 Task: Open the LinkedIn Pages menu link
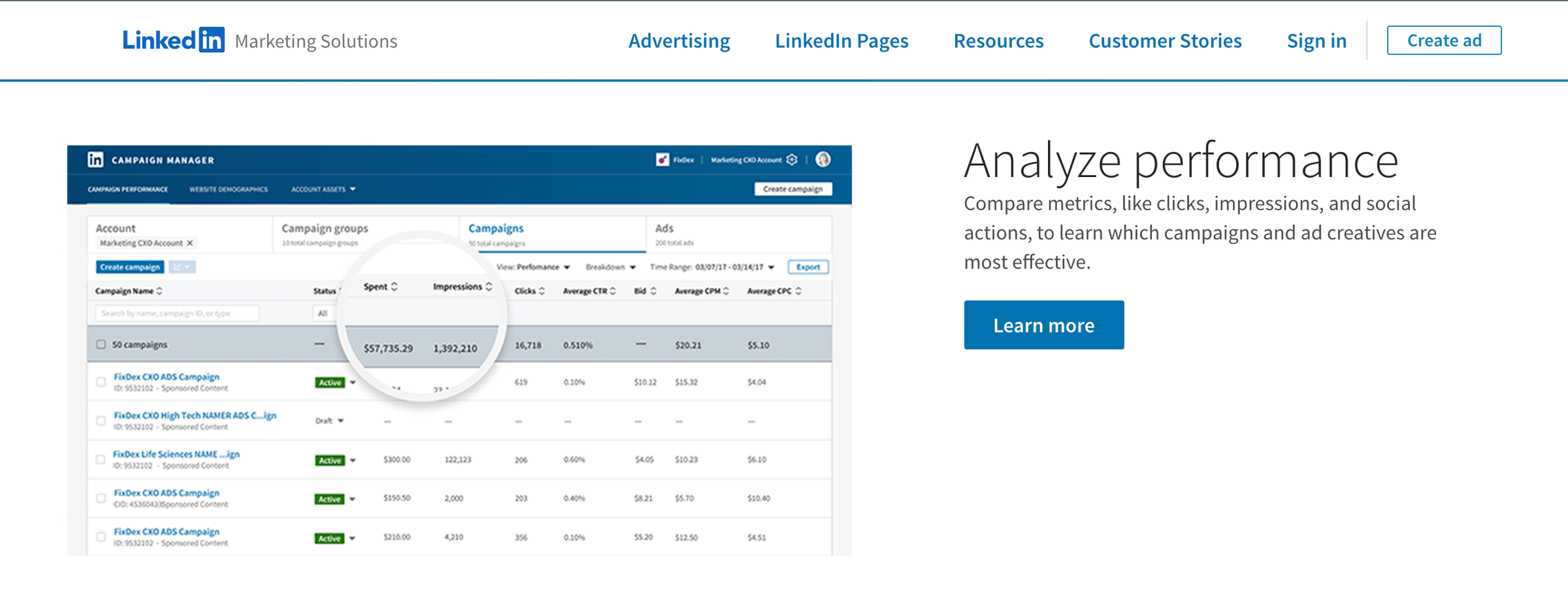tap(841, 40)
